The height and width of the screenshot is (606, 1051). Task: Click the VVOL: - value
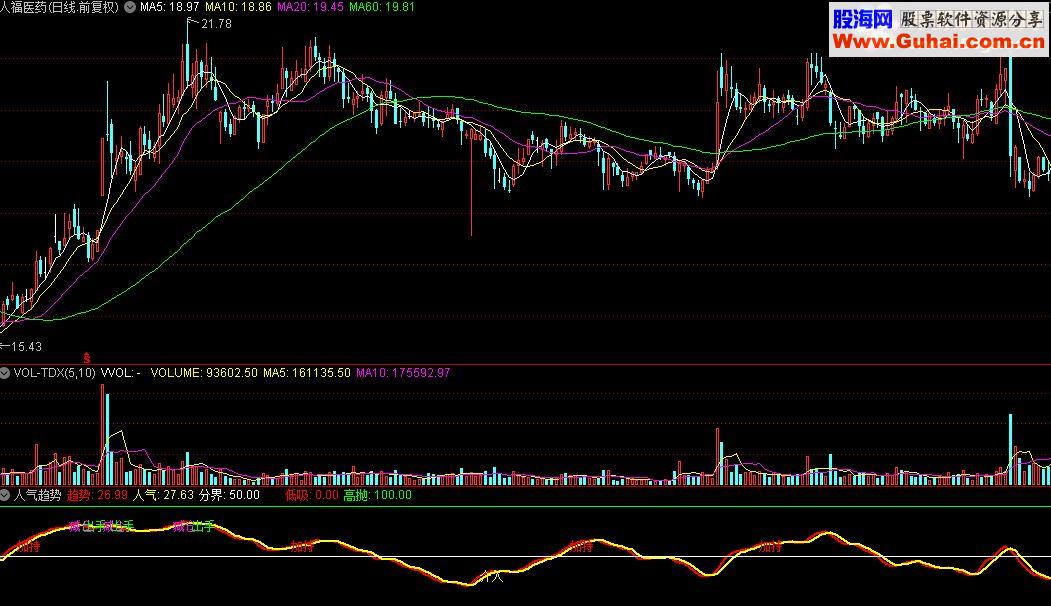coord(121,373)
